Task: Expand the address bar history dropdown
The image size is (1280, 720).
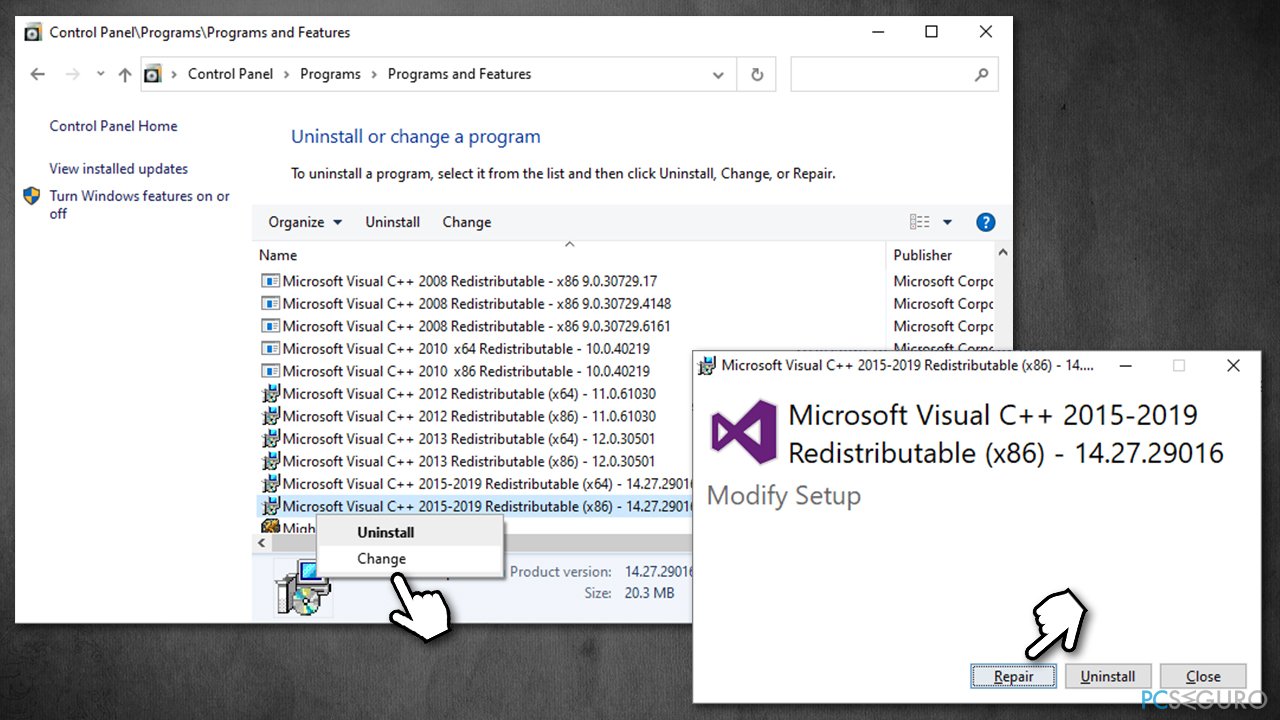Action: (x=718, y=74)
